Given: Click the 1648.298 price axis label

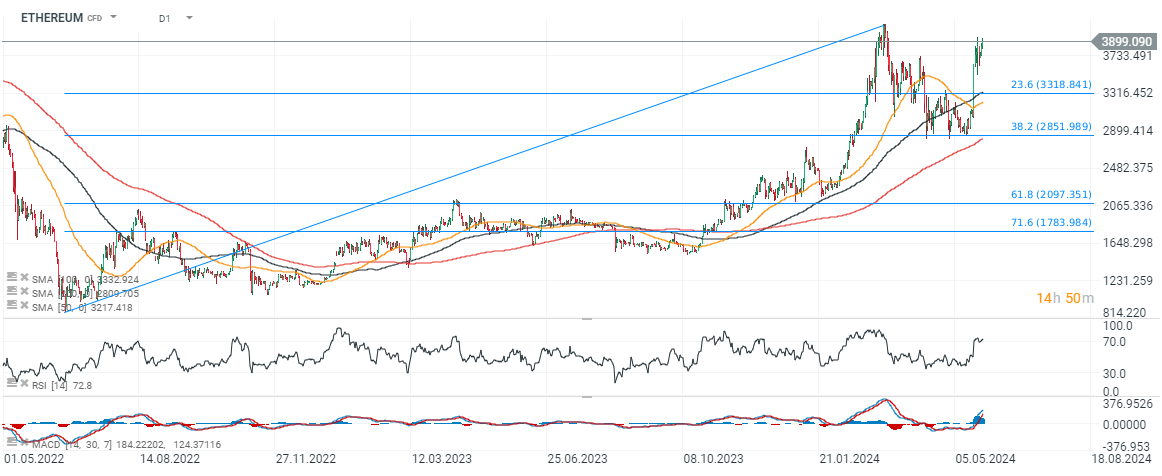Looking at the screenshot, I should point(1126,242).
